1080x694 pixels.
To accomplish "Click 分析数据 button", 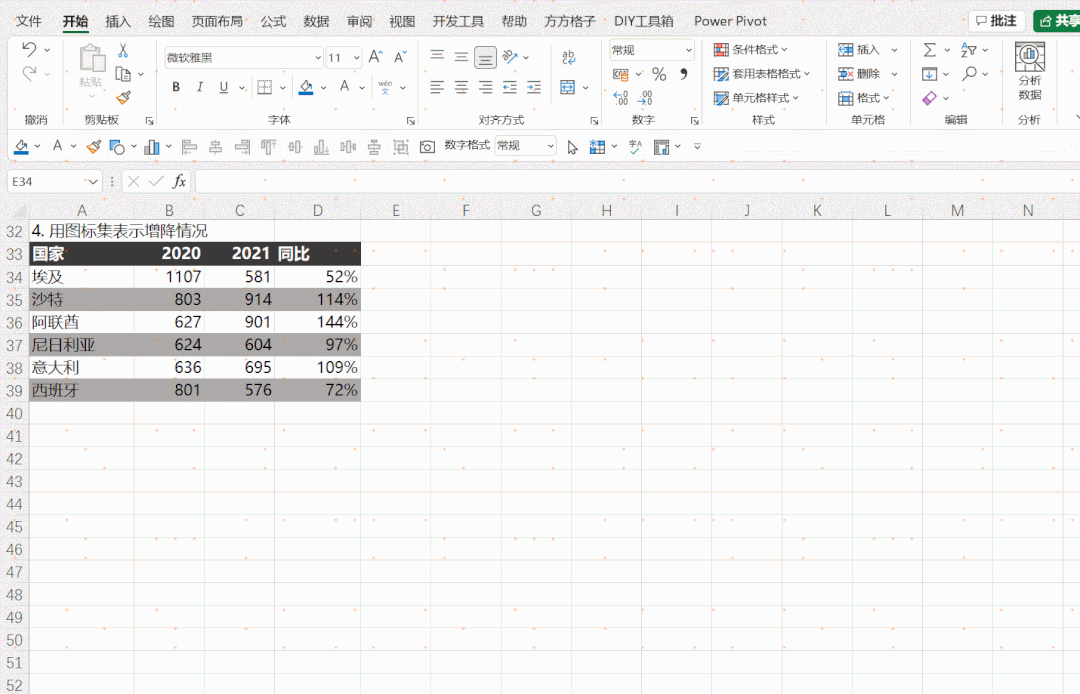I will (x=1030, y=71).
